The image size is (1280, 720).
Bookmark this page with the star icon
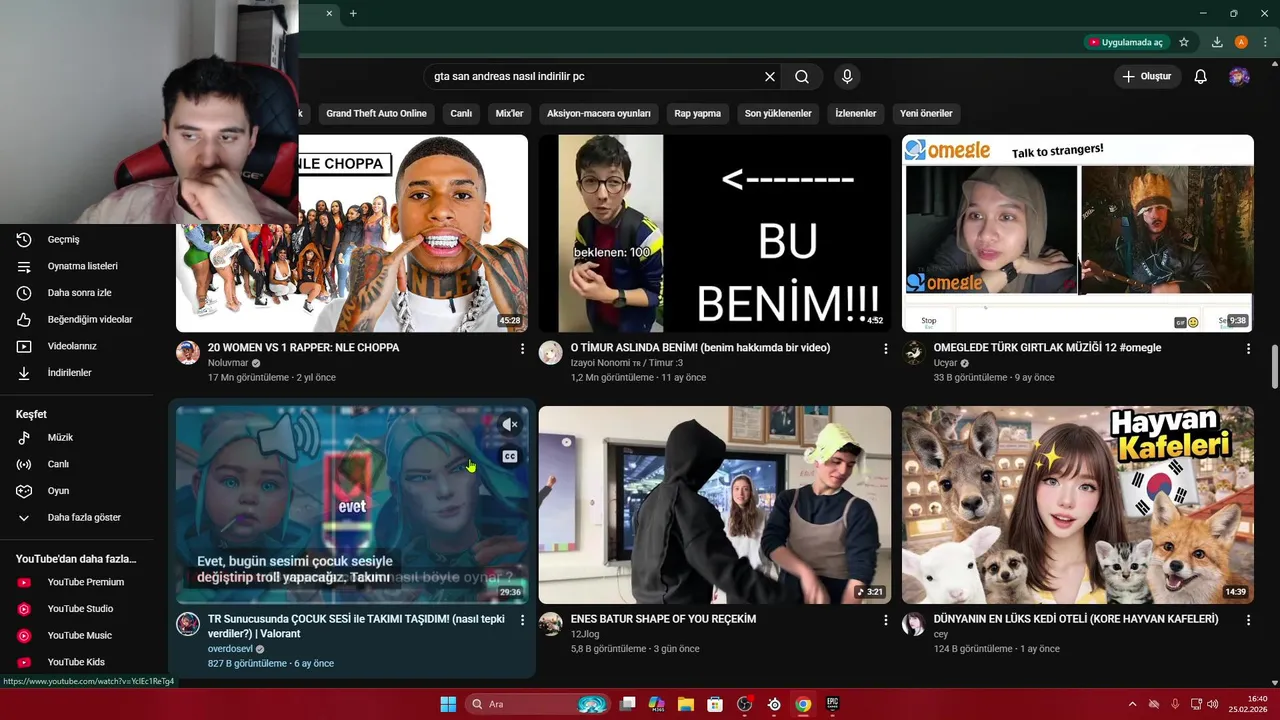1184,42
